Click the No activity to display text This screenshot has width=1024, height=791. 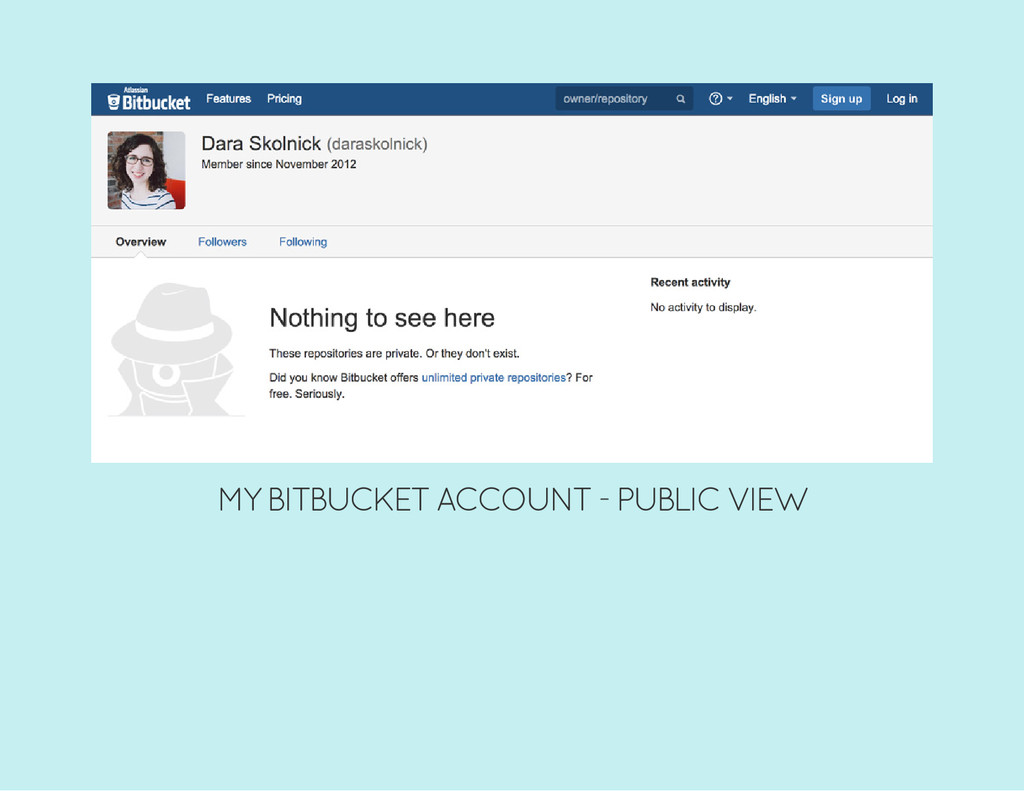(x=703, y=307)
